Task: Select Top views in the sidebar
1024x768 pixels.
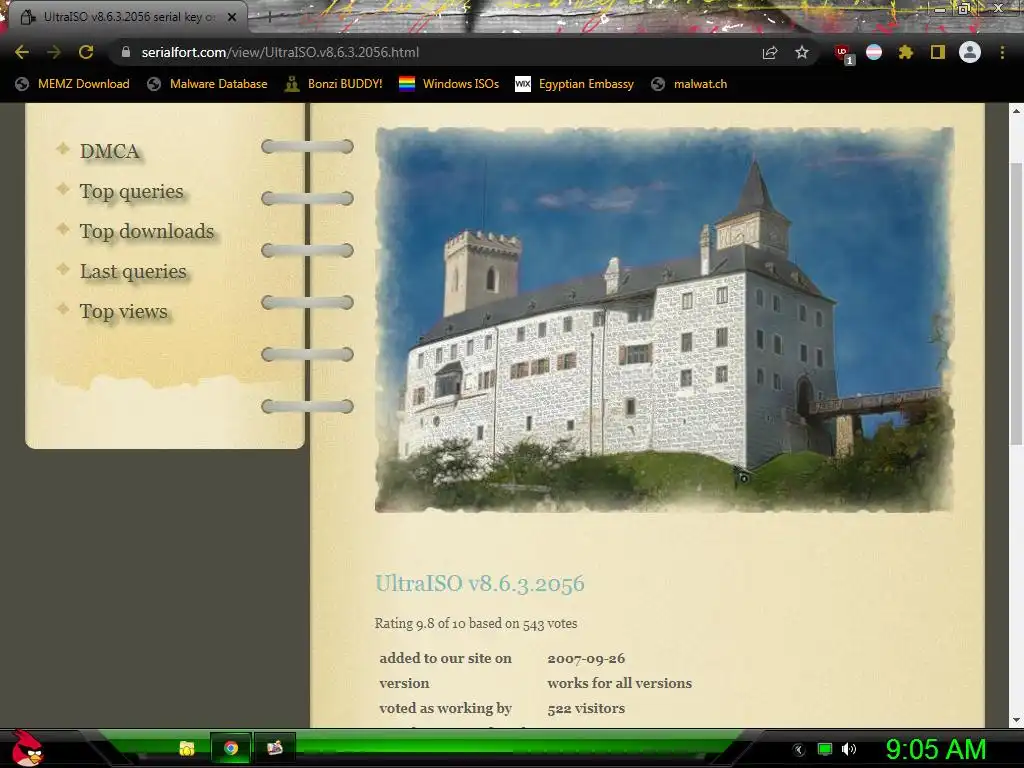Action: pyautogui.click(x=123, y=312)
